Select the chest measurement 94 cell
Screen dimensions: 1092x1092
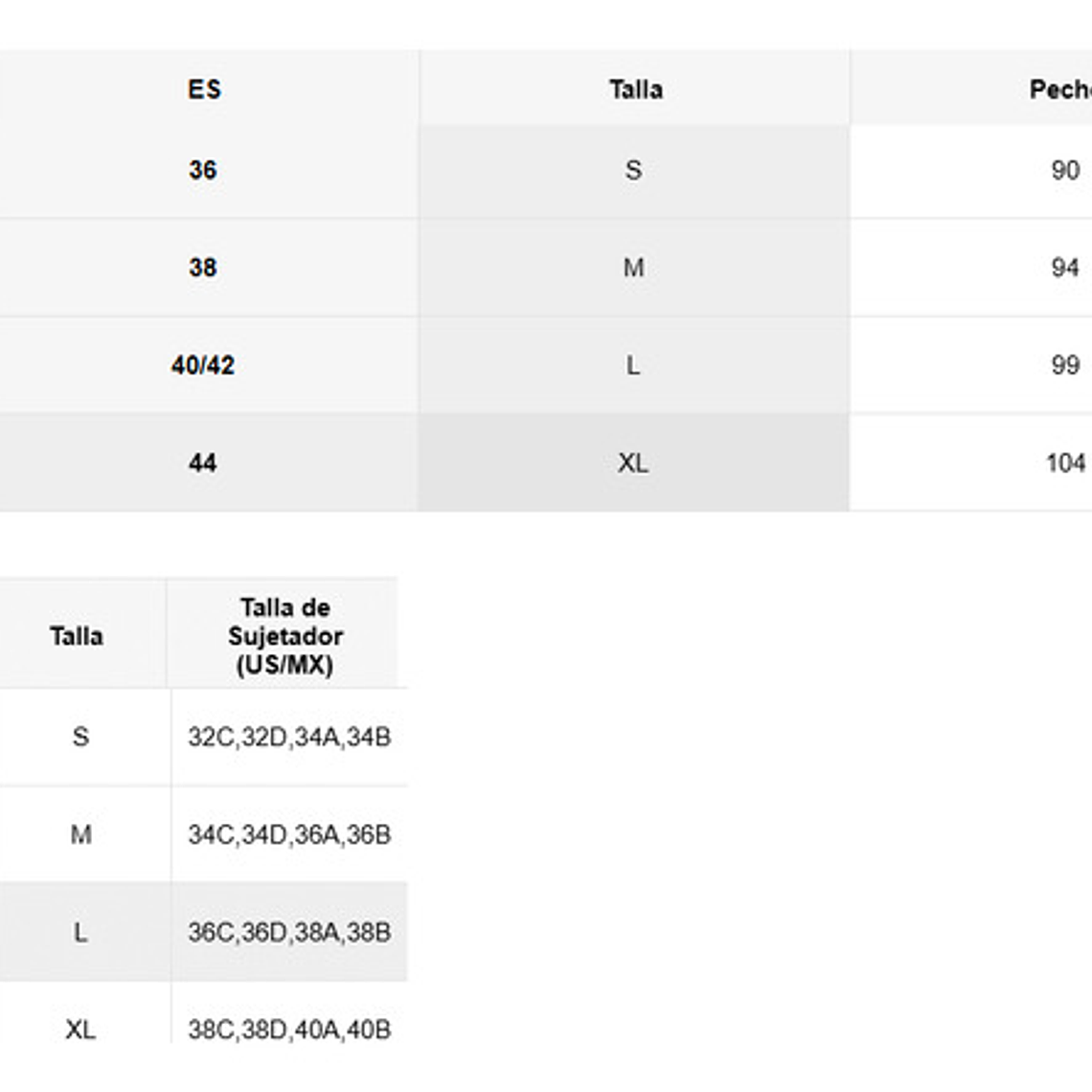[1064, 267]
